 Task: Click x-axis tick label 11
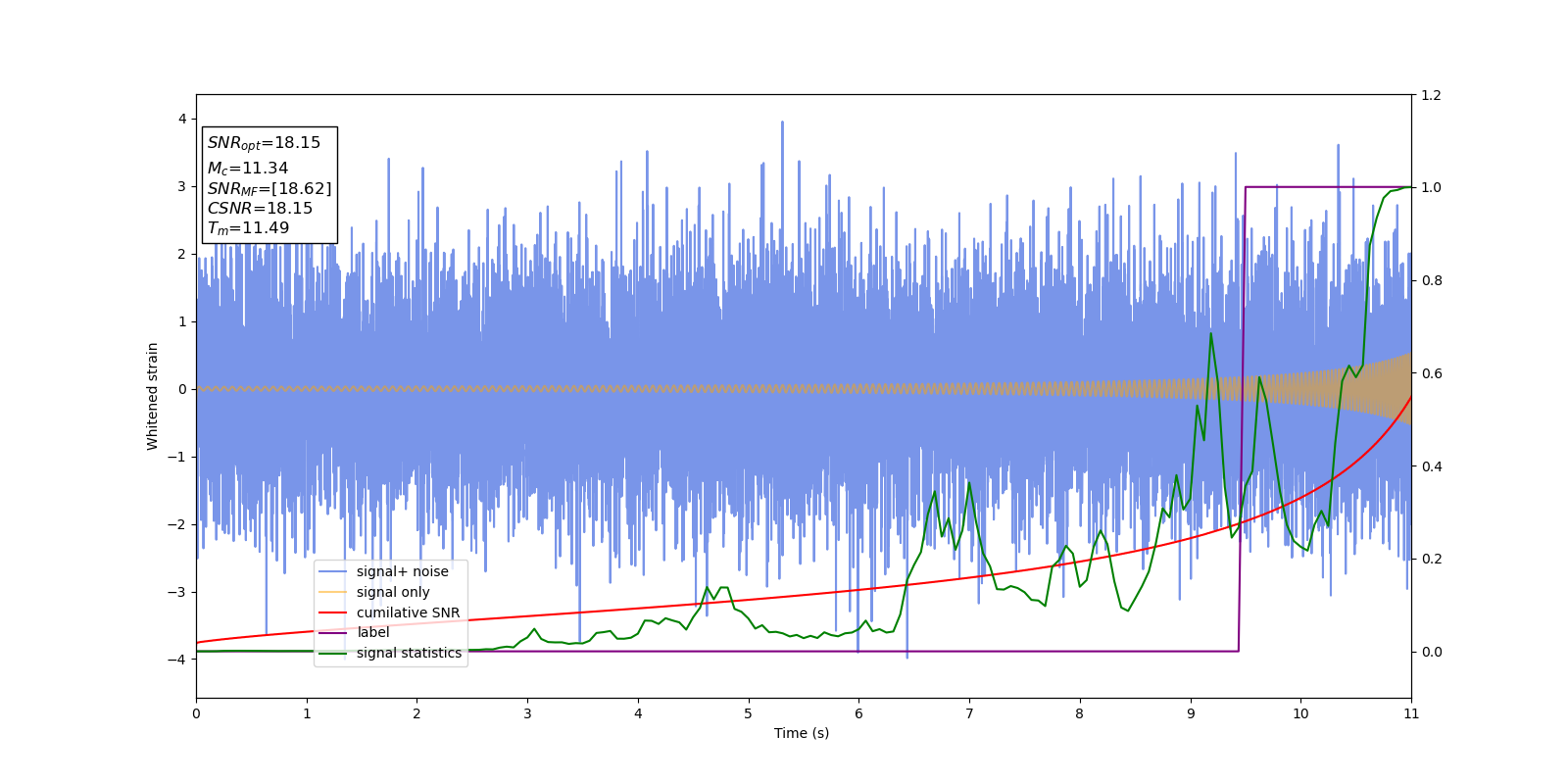[x=1411, y=713]
